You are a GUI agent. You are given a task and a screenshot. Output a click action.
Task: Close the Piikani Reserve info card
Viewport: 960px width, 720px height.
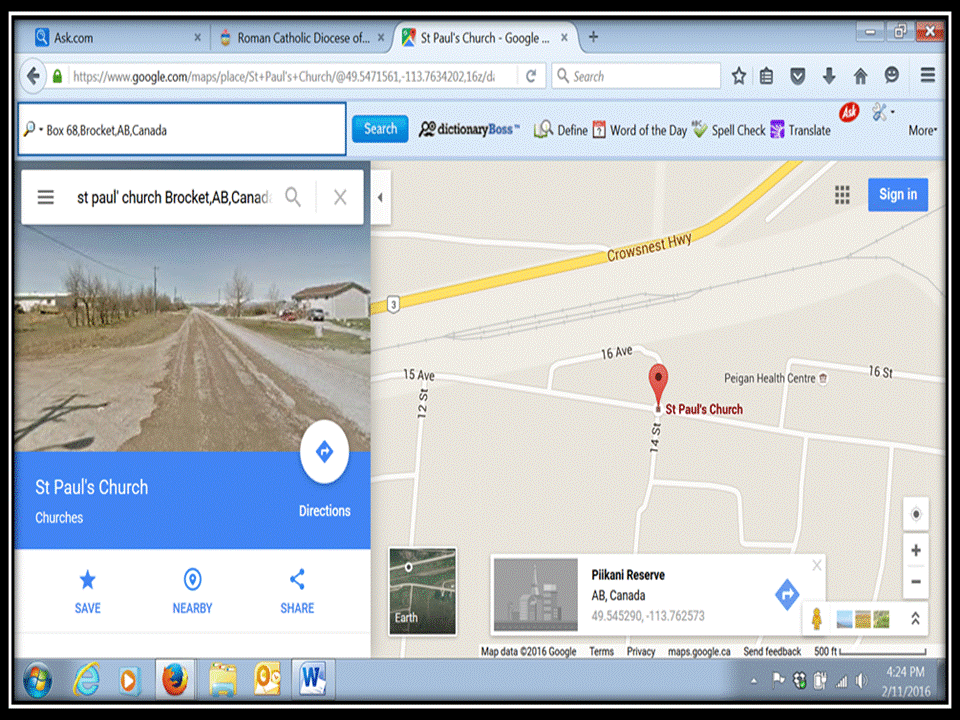(x=817, y=565)
